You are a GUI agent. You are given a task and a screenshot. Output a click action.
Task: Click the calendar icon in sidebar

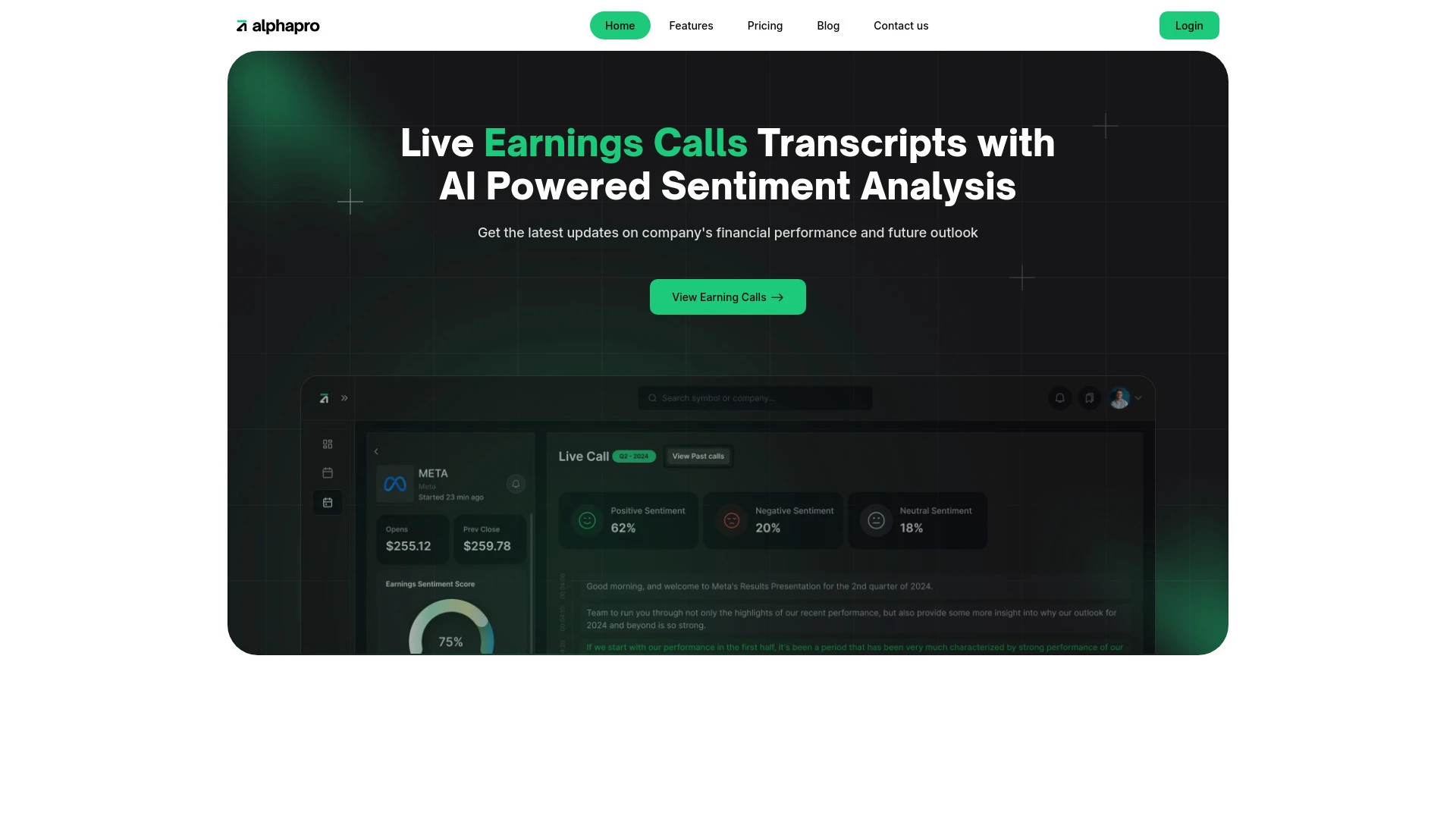point(327,472)
